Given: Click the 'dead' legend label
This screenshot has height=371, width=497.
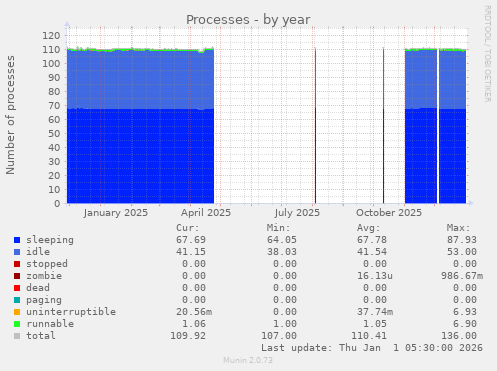Looking at the screenshot, I should click(38, 288).
